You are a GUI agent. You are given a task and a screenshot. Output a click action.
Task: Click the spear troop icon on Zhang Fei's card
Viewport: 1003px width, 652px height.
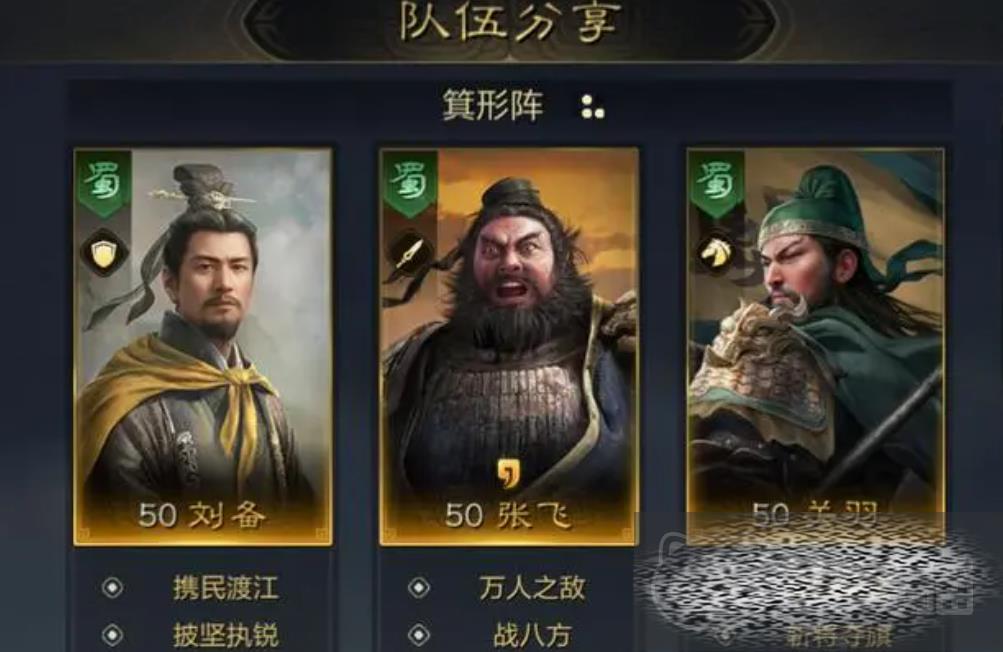(x=410, y=253)
